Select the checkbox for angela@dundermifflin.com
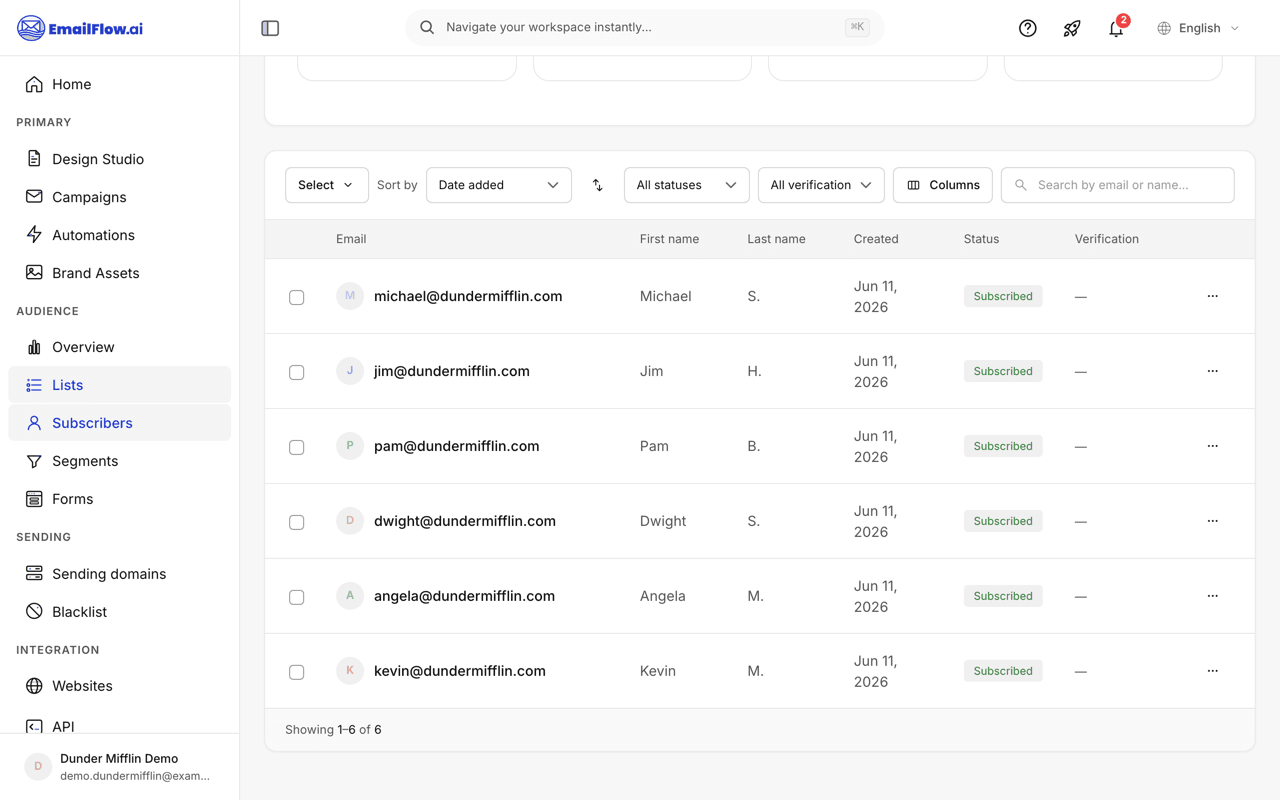Screen dimensions: 1280x800 [297, 597]
